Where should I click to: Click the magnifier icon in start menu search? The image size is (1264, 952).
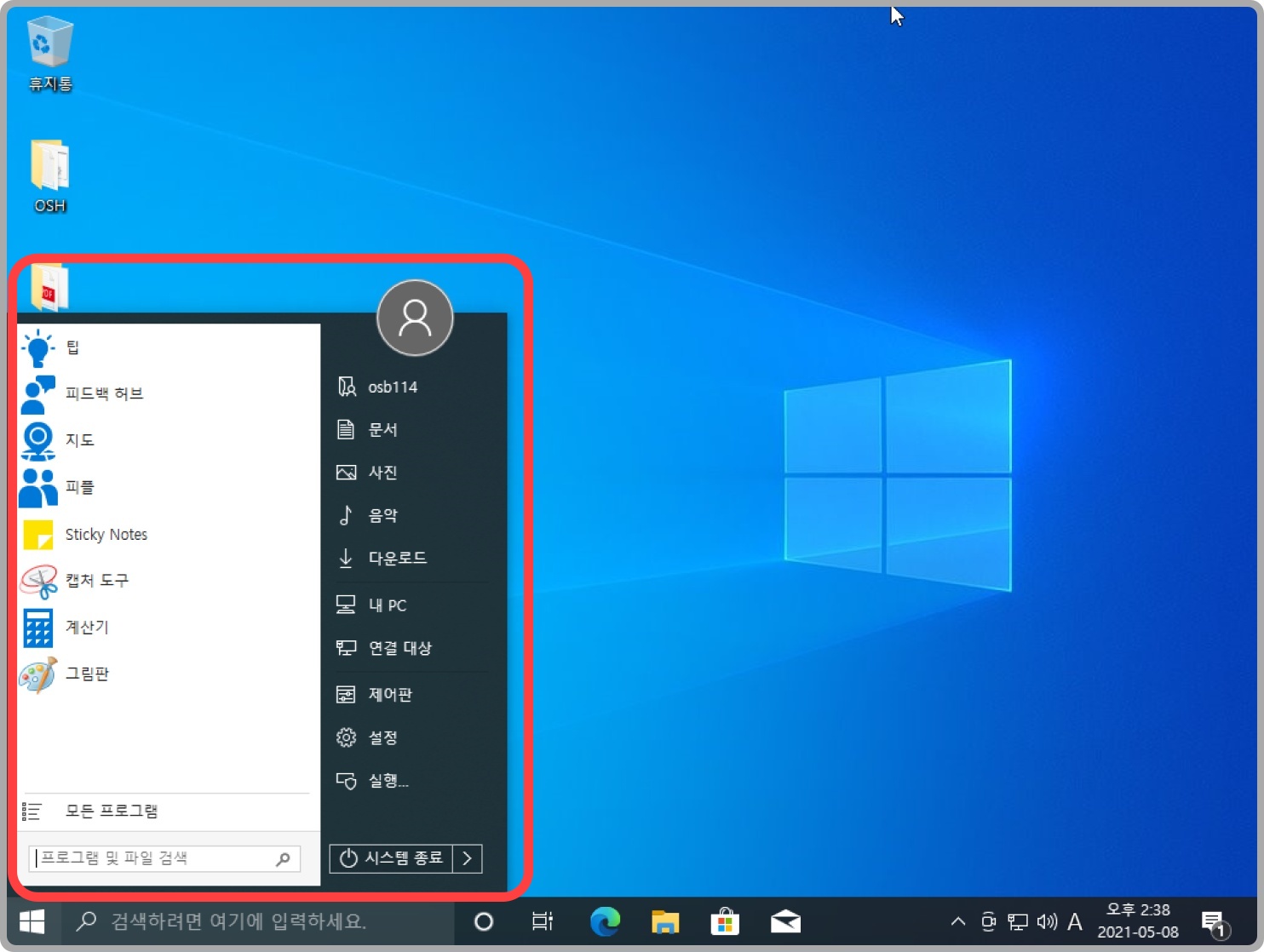click(284, 859)
